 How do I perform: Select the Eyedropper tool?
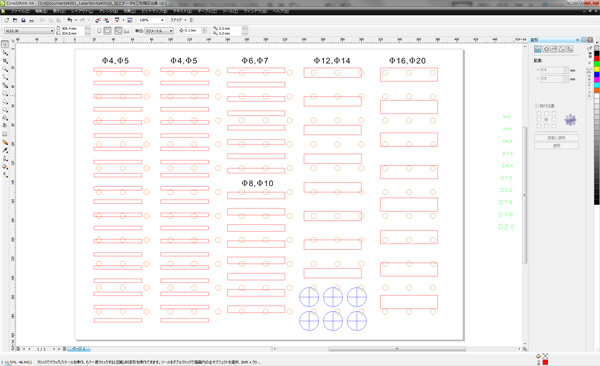point(5,150)
